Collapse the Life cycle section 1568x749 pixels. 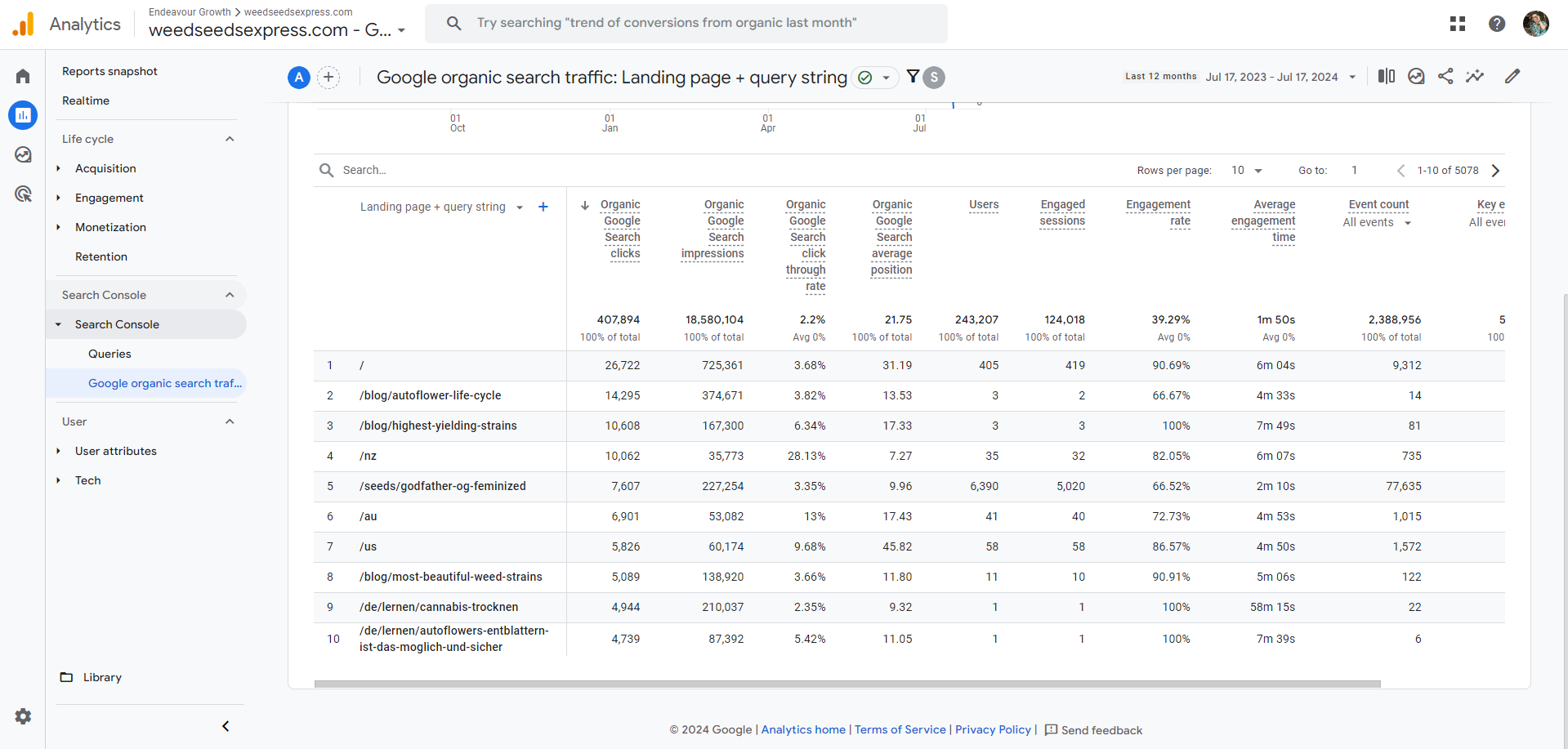[230, 139]
